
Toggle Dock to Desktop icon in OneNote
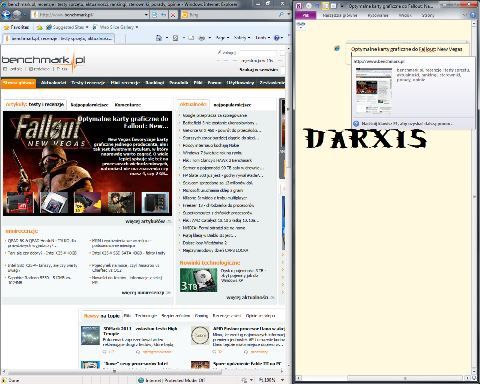[x=326, y=6]
